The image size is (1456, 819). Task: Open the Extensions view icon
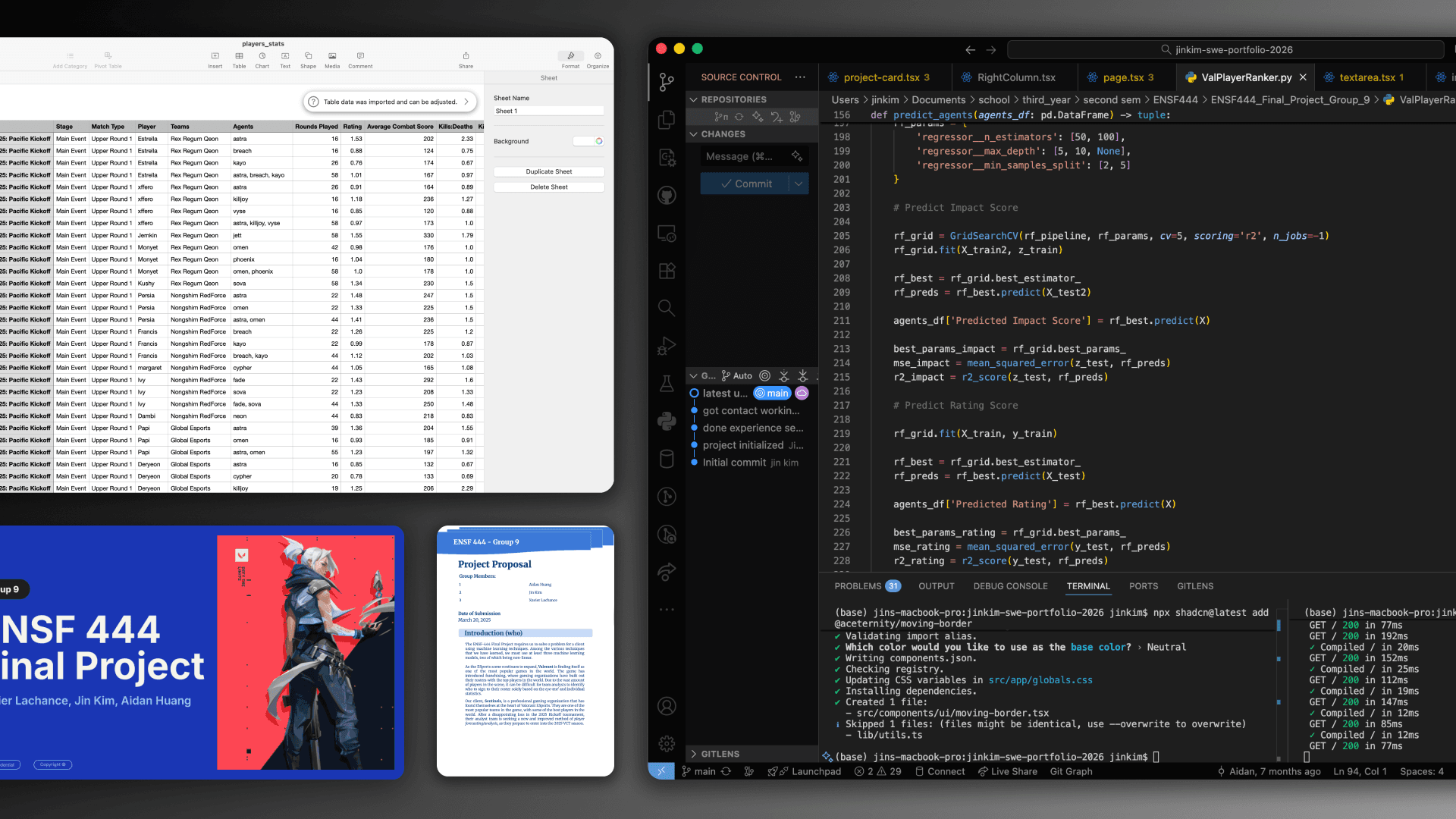pyautogui.click(x=667, y=271)
